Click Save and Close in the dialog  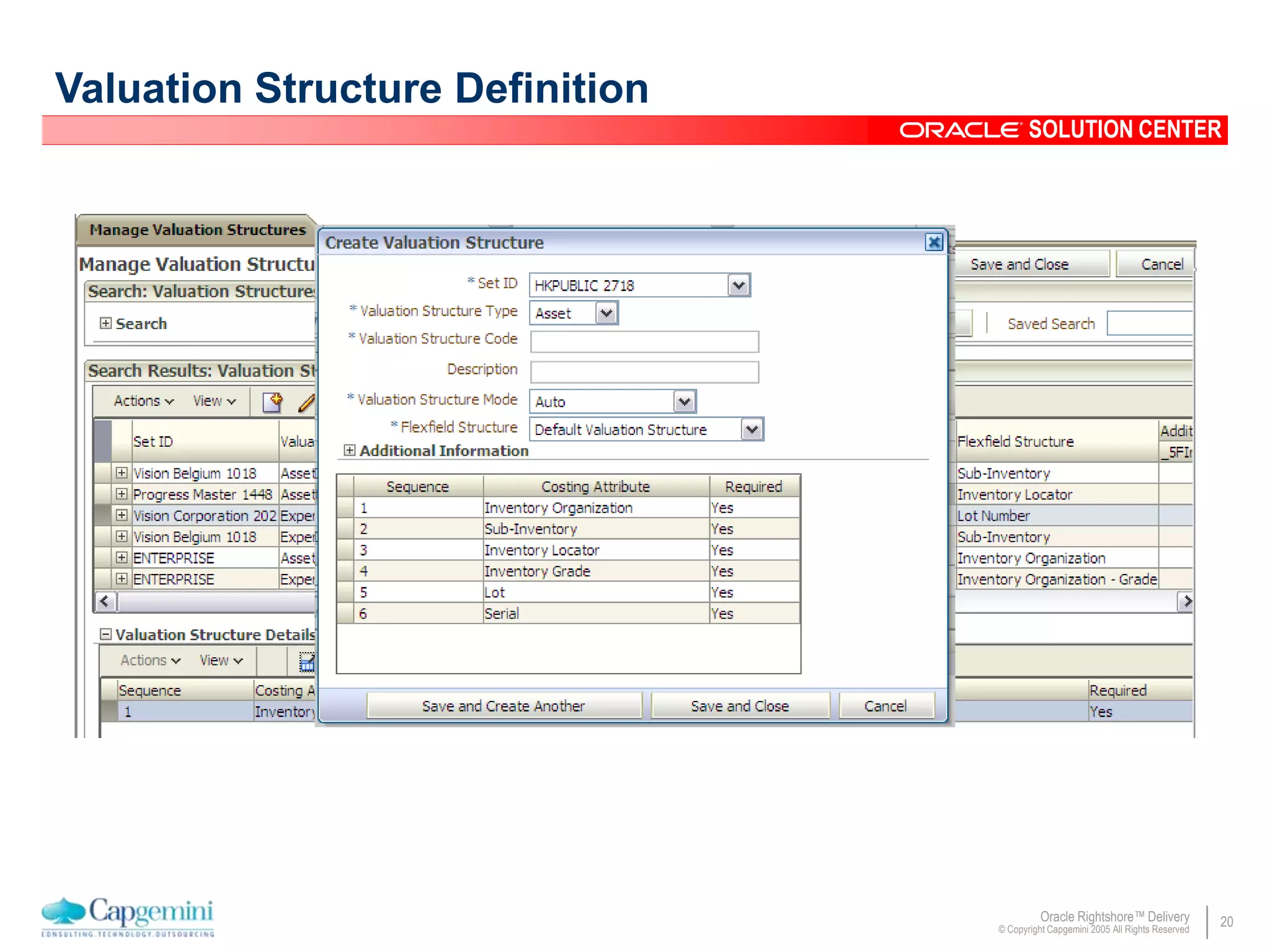coord(740,706)
